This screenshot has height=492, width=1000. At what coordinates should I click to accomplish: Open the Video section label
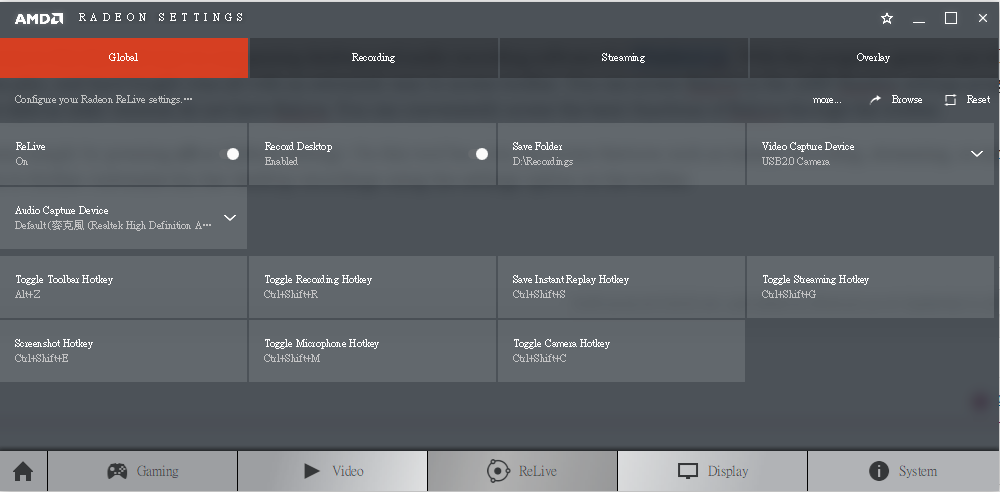[348, 472]
